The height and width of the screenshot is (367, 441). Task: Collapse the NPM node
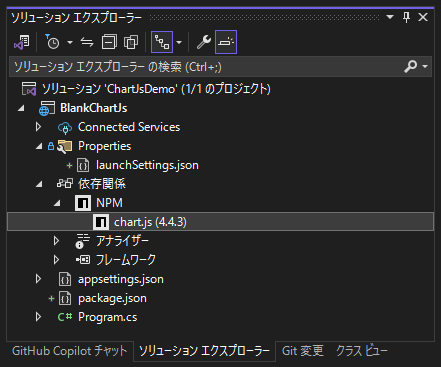pyautogui.click(x=57, y=203)
